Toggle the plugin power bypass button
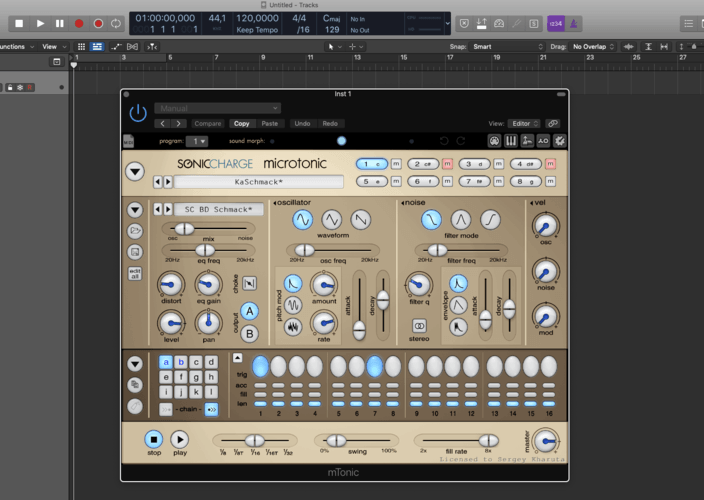This screenshot has width=704, height=500. click(138, 113)
